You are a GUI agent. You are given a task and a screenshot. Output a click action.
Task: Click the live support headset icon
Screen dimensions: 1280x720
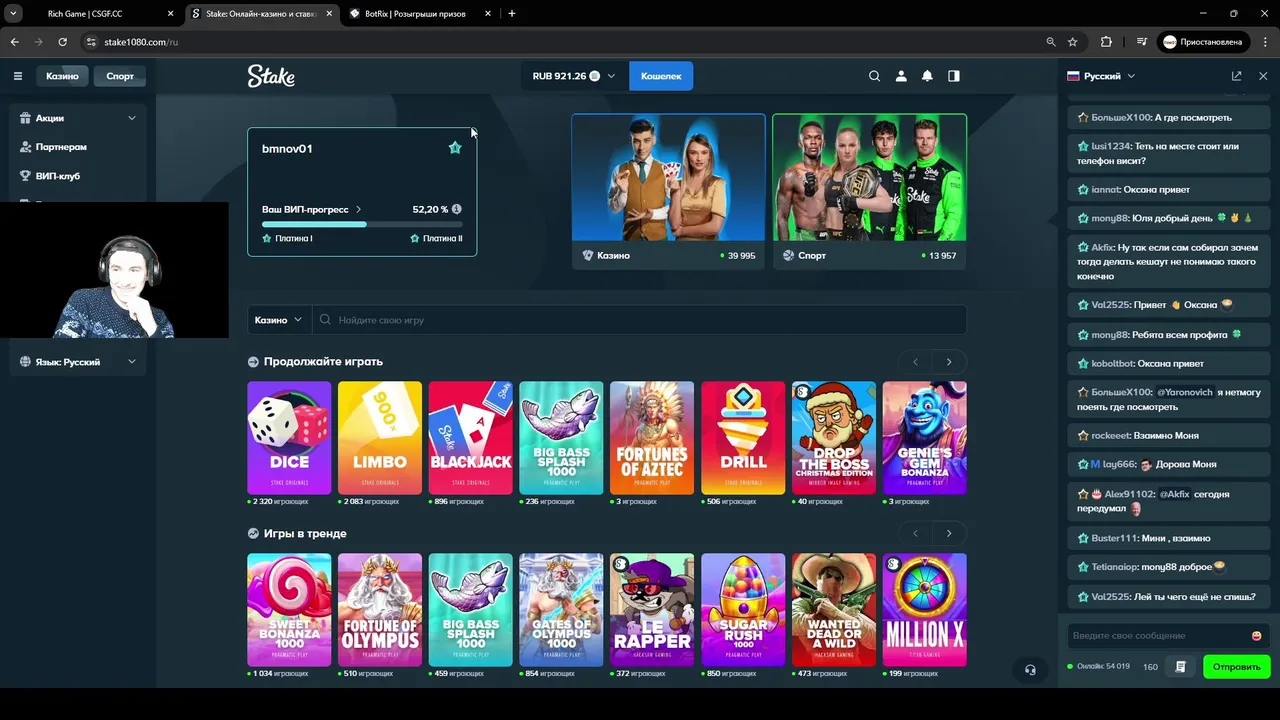[x=1030, y=670]
